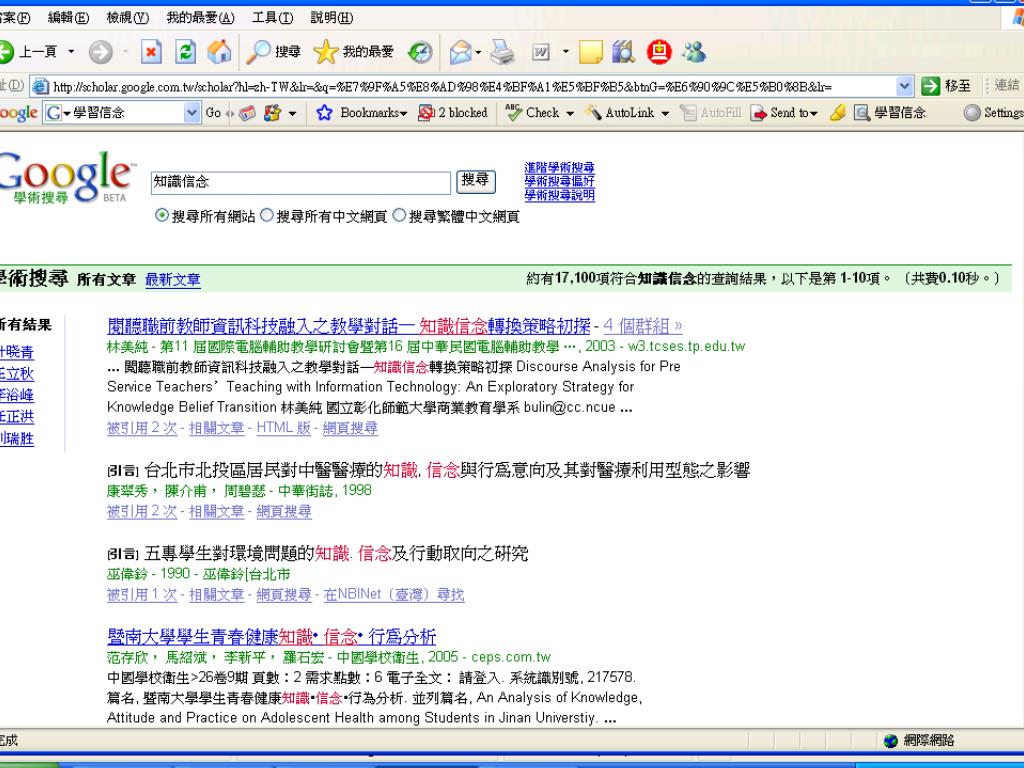1024x768 pixels.
Task: Open the 說明(H) menu
Action: click(x=332, y=18)
